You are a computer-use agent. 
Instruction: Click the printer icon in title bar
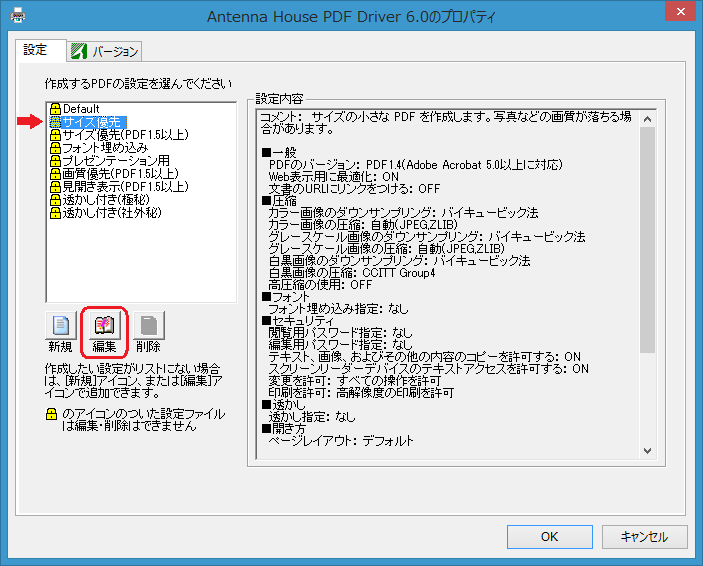(18, 16)
